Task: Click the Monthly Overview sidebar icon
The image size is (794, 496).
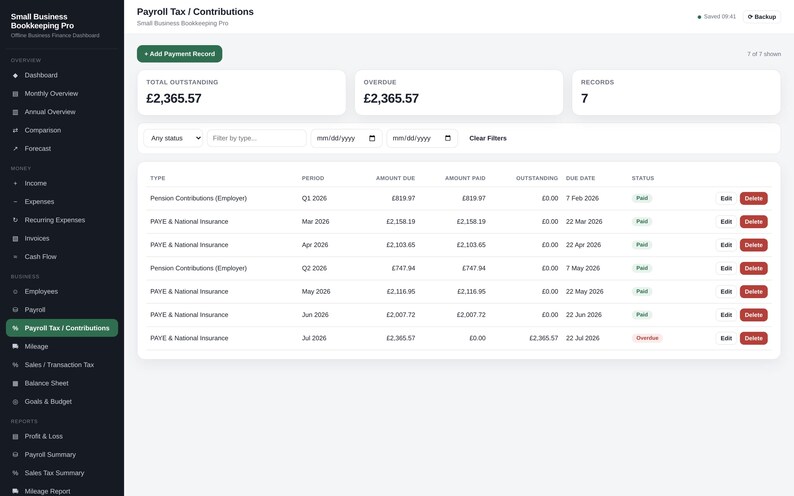Action: click(15, 94)
